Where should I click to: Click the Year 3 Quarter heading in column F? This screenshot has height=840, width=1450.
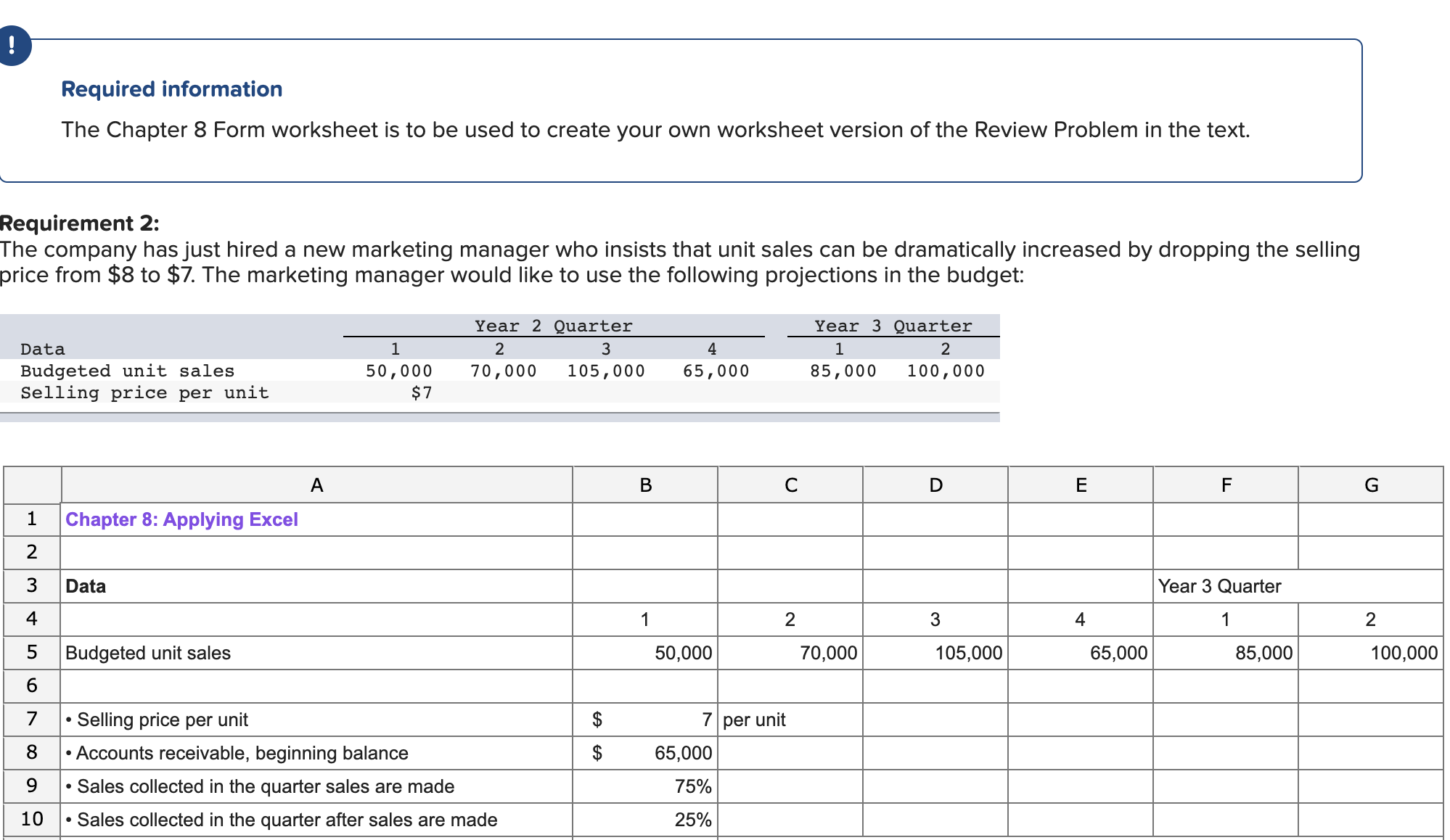click(1219, 585)
